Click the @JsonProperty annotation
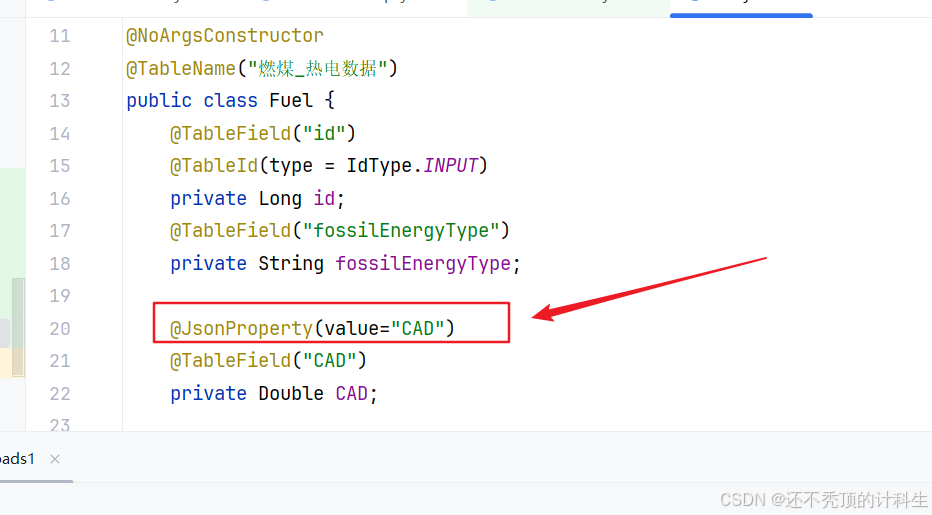Image resolution: width=932 pixels, height=515 pixels. pos(241,328)
